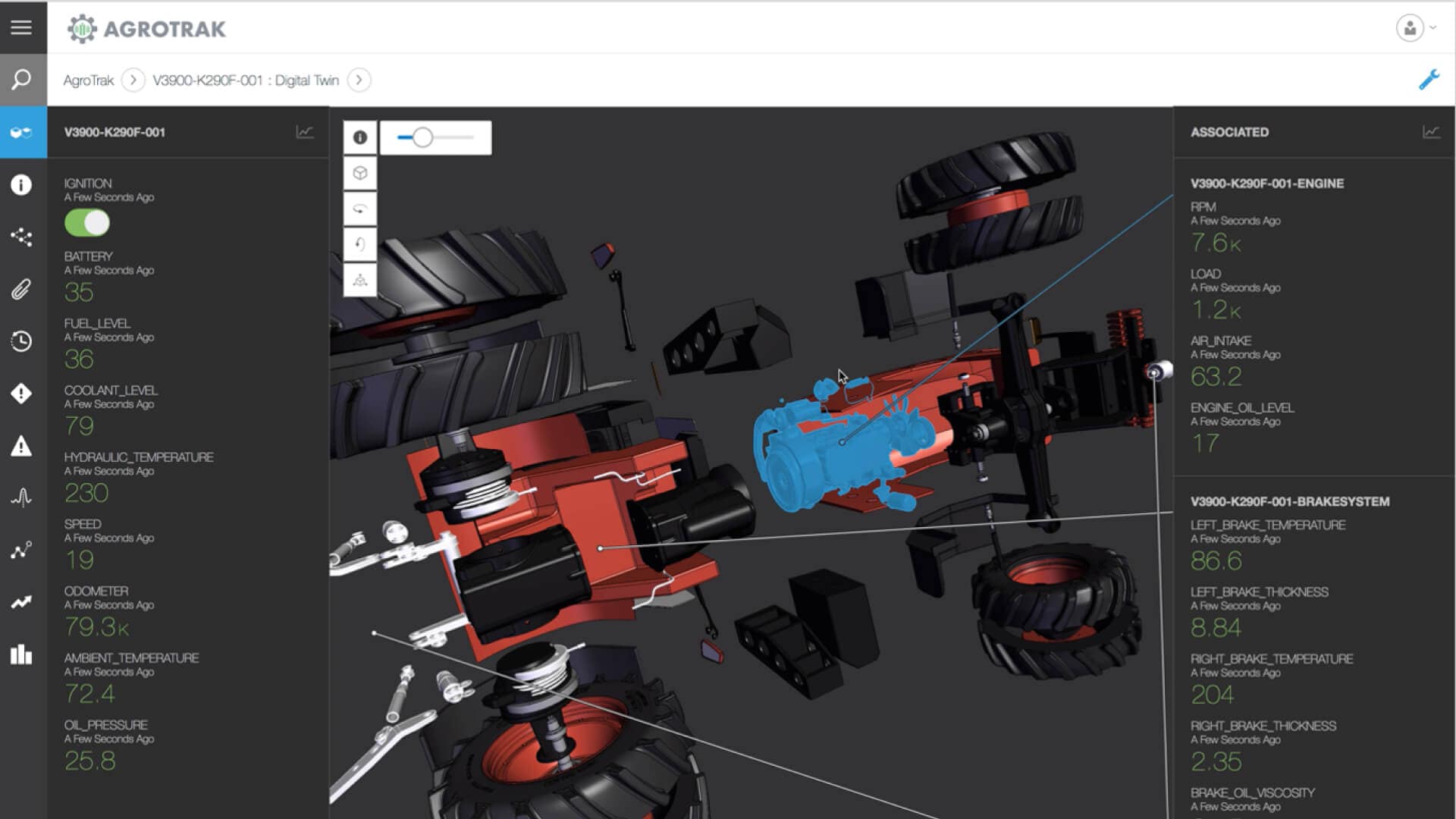Screen dimensions: 1456x819
Task: Click the search magnifier sidebar icon
Action: [x=22, y=80]
